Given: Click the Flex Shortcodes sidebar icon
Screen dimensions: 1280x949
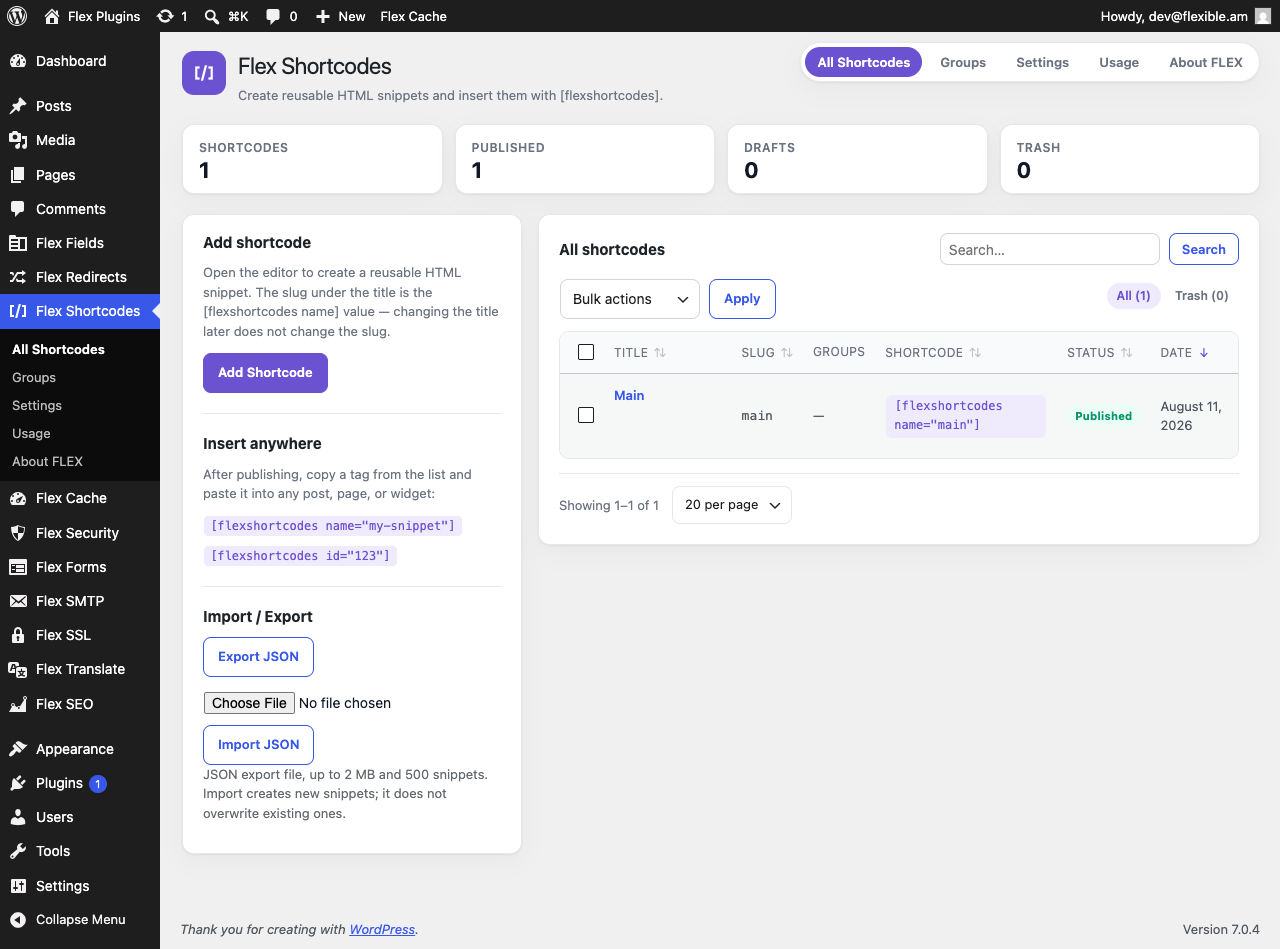Looking at the screenshot, I should (18, 311).
